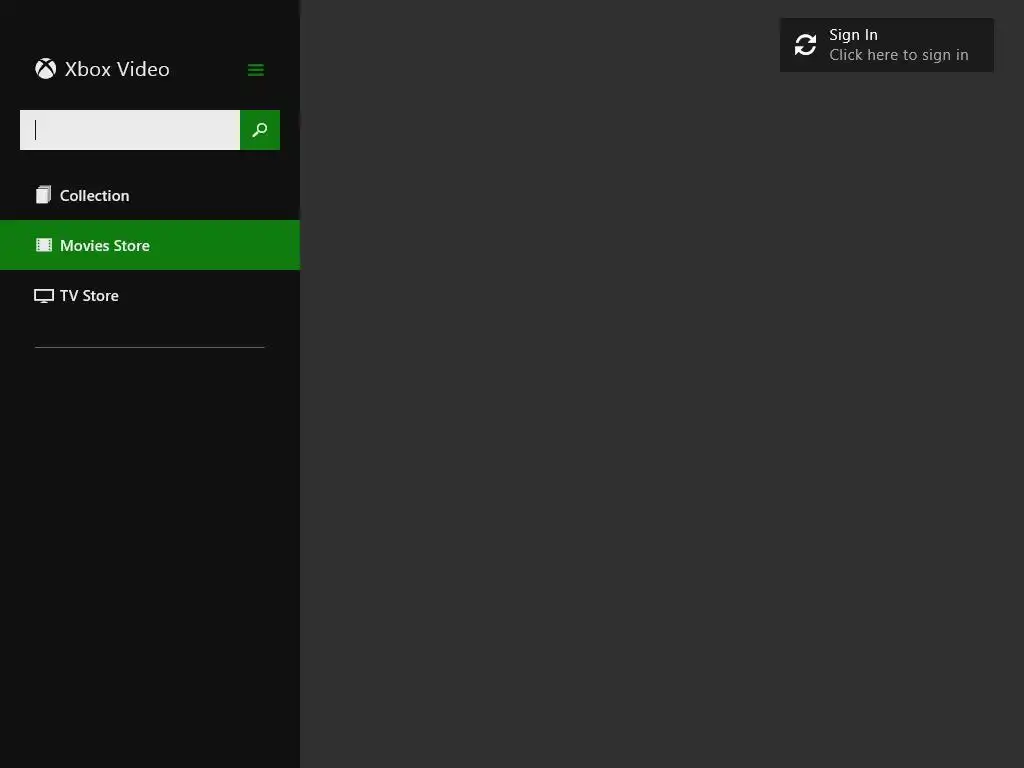Image resolution: width=1024 pixels, height=768 pixels.
Task: Click the Sign In heading
Action: (853, 35)
